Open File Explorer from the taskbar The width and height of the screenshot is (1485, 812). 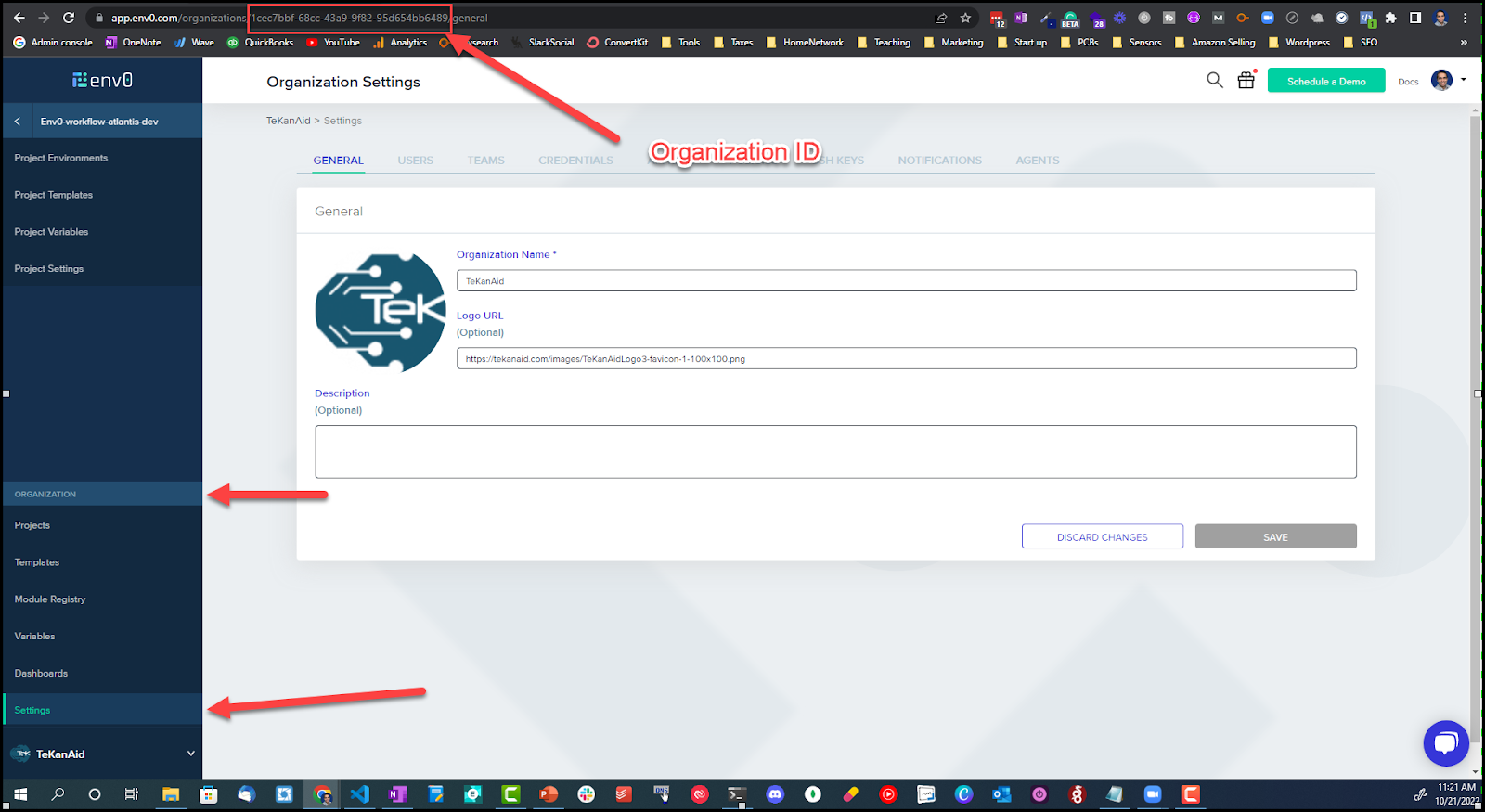tap(171, 794)
